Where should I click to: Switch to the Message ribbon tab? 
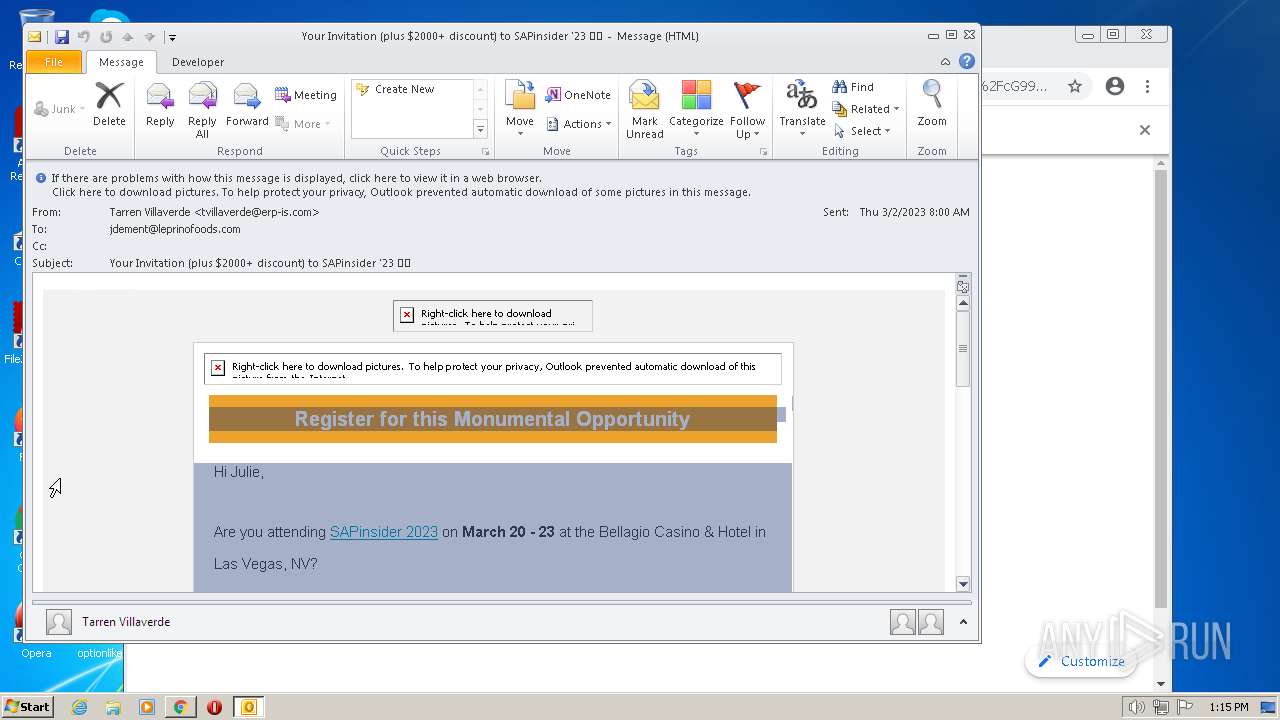pos(121,62)
